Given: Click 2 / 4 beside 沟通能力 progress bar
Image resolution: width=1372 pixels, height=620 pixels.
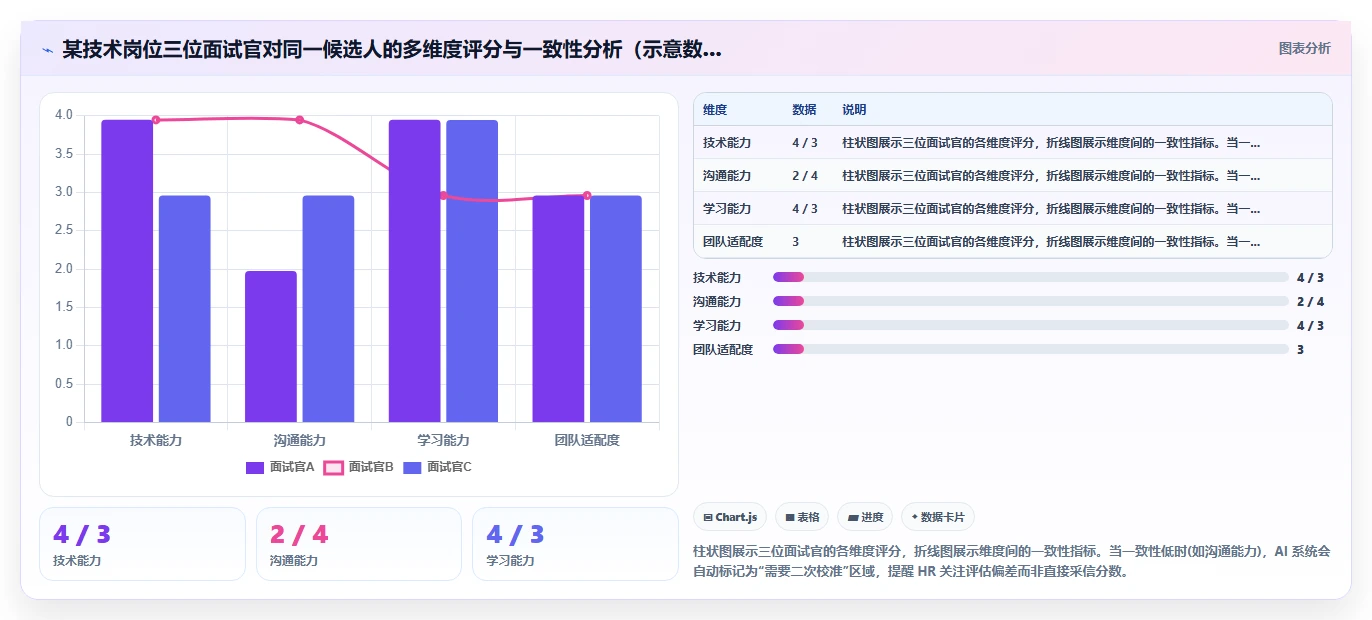Looking at the screenshot, I should 1310,301.
